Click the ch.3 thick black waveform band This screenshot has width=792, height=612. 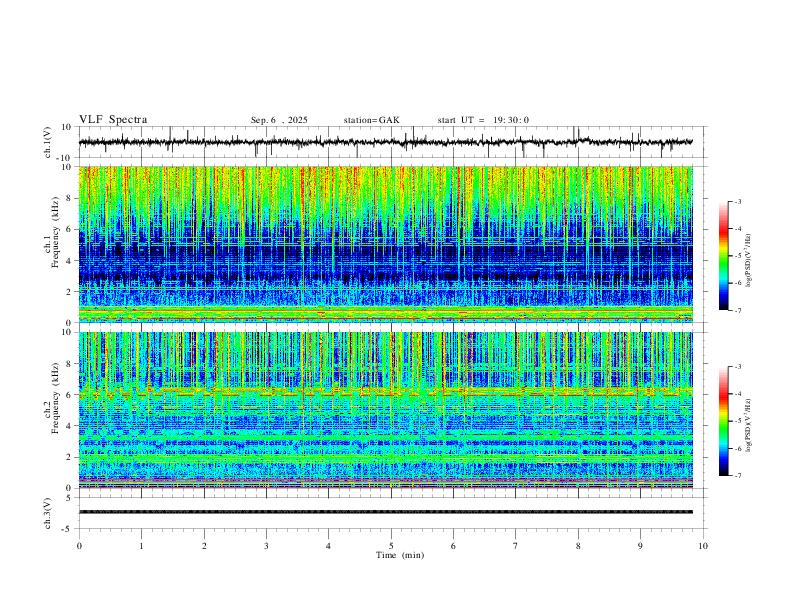[x=386, y=512]
